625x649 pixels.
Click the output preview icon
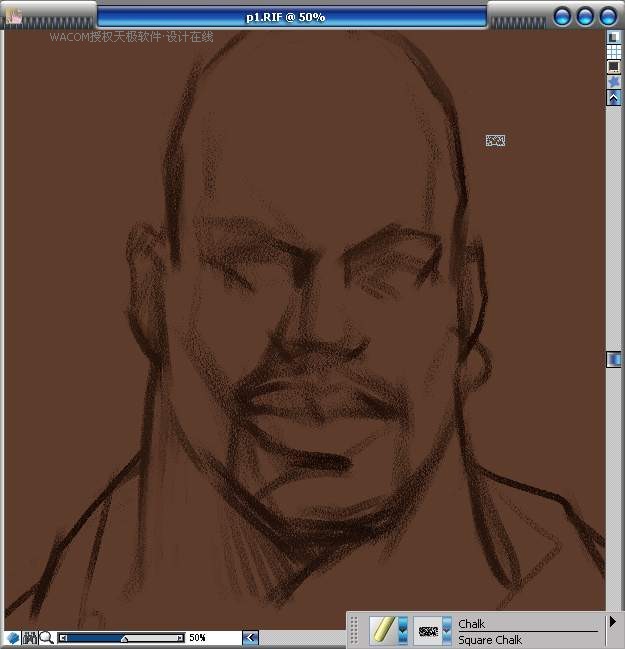[x=614, y=67]
